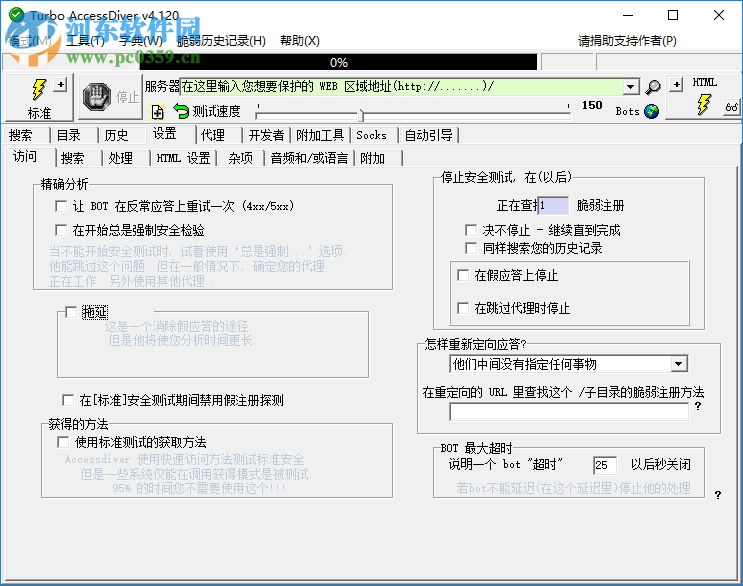
Task: Open the HTML 设置 sub-tab
Action: (x=183, y=158)
